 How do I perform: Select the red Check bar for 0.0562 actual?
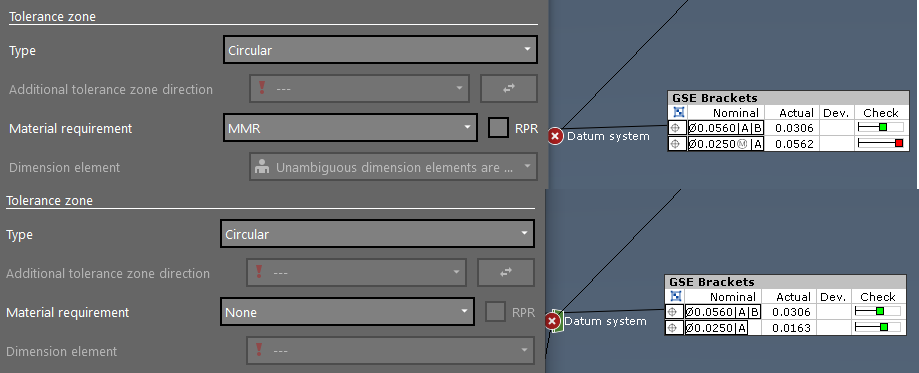881,144
